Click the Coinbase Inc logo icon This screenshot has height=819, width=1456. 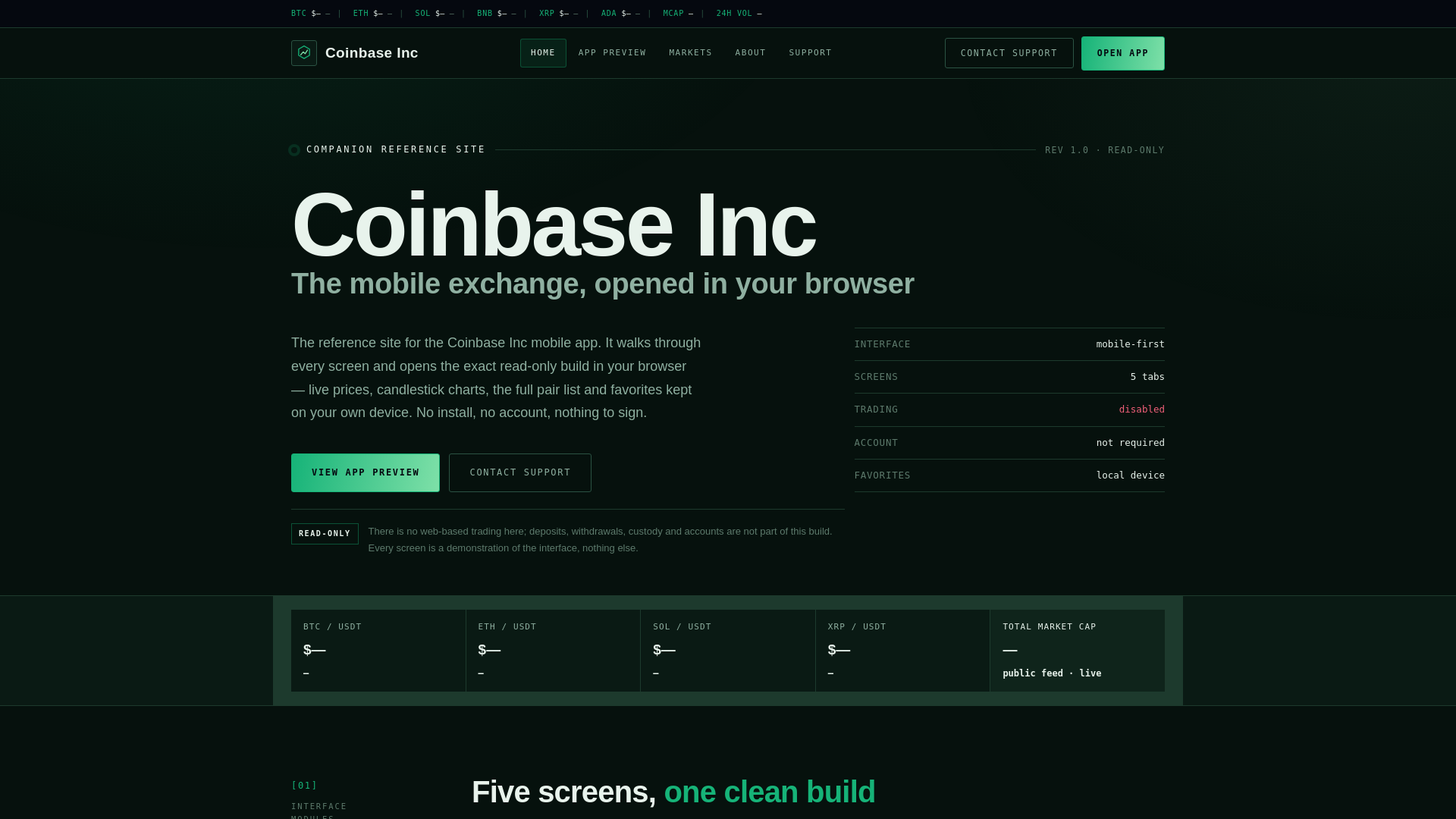(x=304, y=53)
